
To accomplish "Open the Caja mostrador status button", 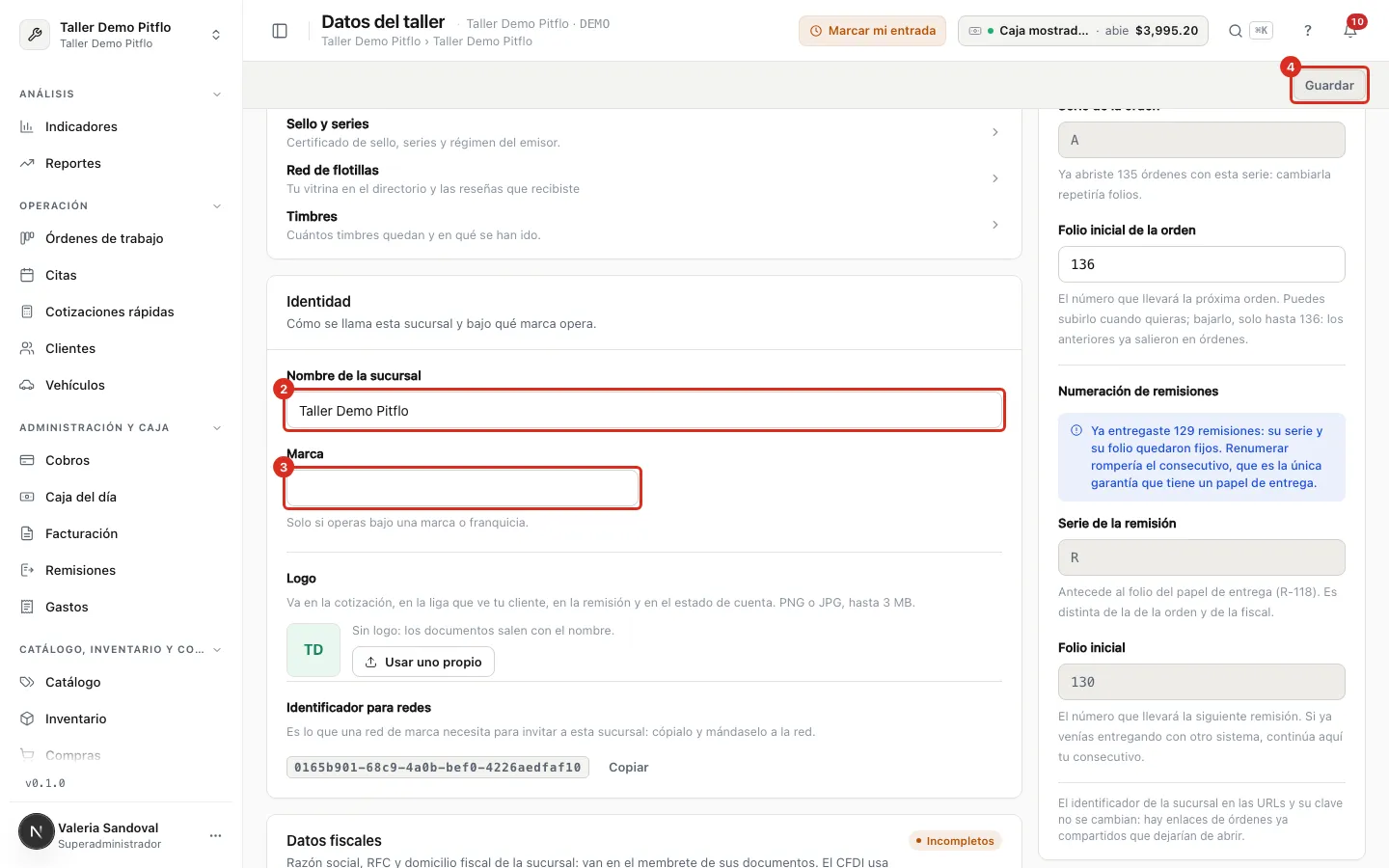I will click(x=1082, y=31).
